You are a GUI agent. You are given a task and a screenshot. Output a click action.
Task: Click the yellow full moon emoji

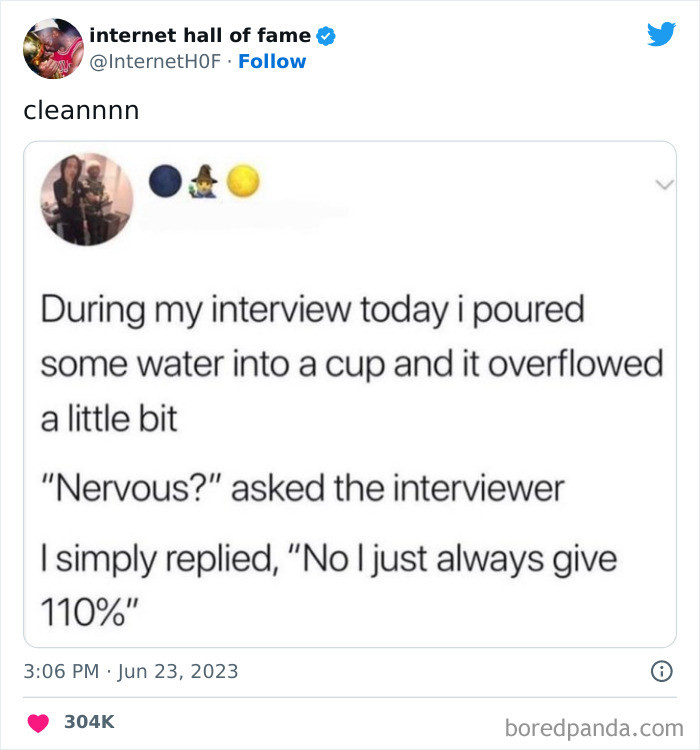click(242, 181)
